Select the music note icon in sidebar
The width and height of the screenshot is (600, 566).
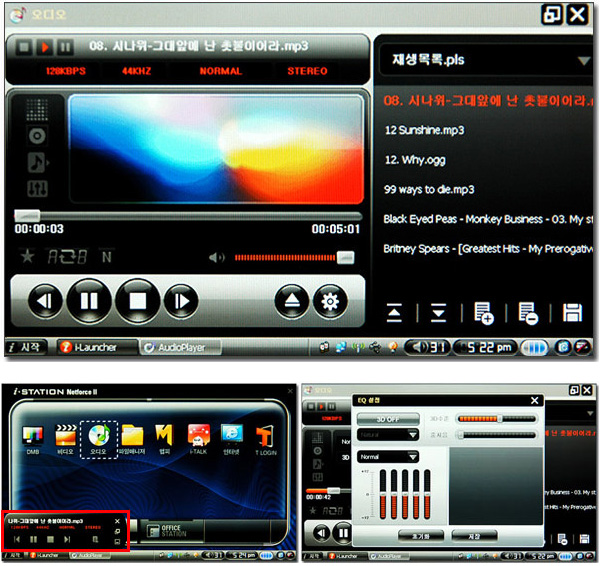click(x=38, y=162)
